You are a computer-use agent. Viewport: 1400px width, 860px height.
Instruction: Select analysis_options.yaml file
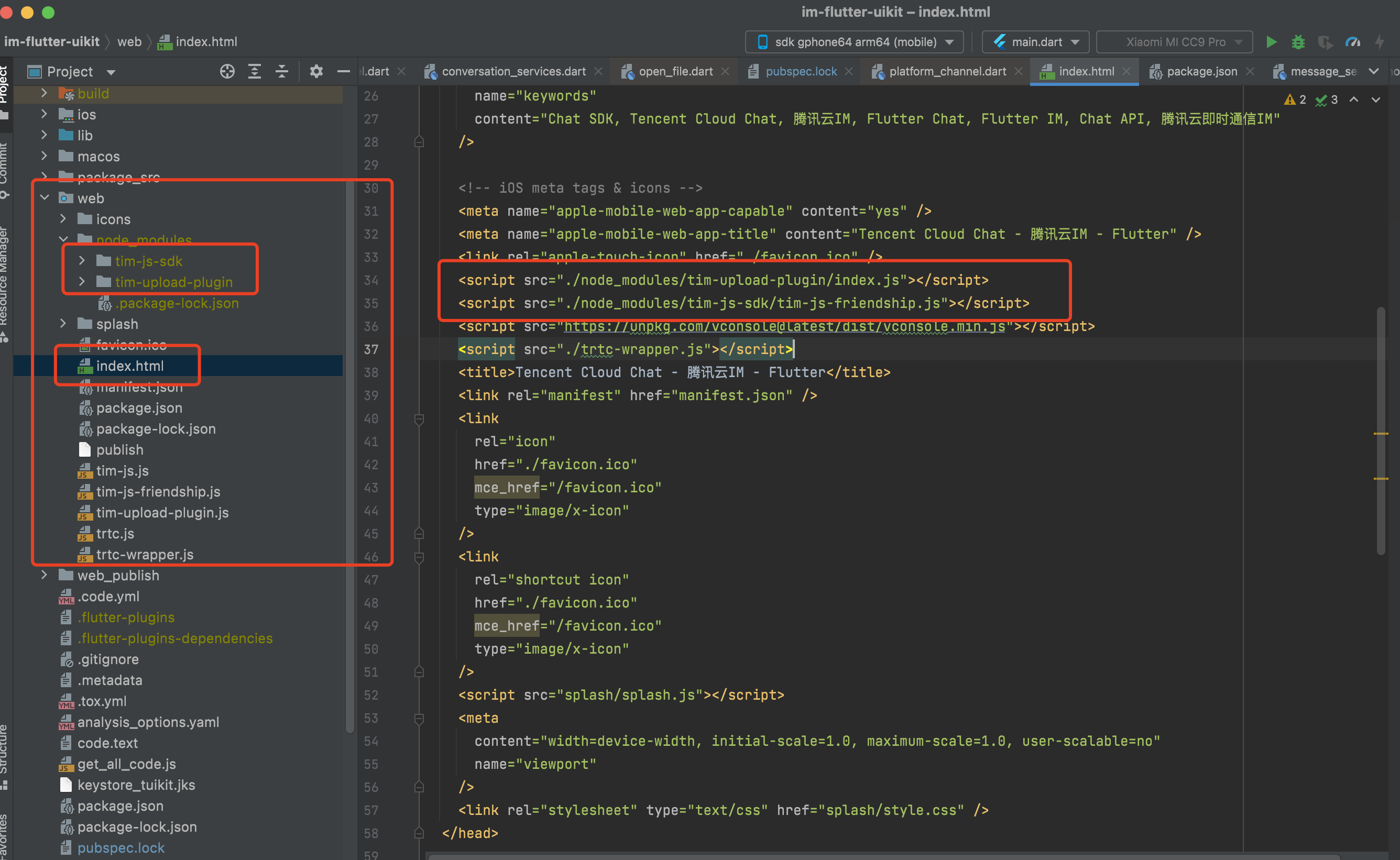148,722
